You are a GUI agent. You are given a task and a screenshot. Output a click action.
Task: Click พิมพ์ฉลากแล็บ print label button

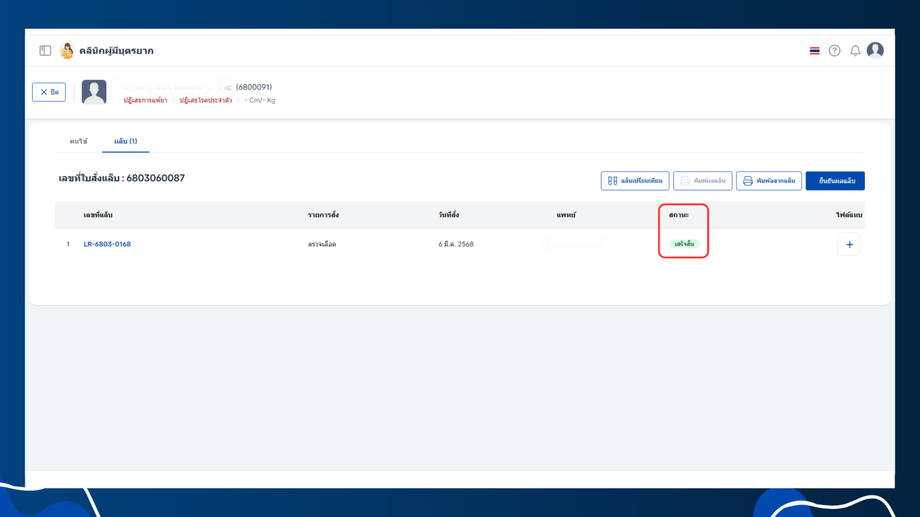tap(769, 181)
